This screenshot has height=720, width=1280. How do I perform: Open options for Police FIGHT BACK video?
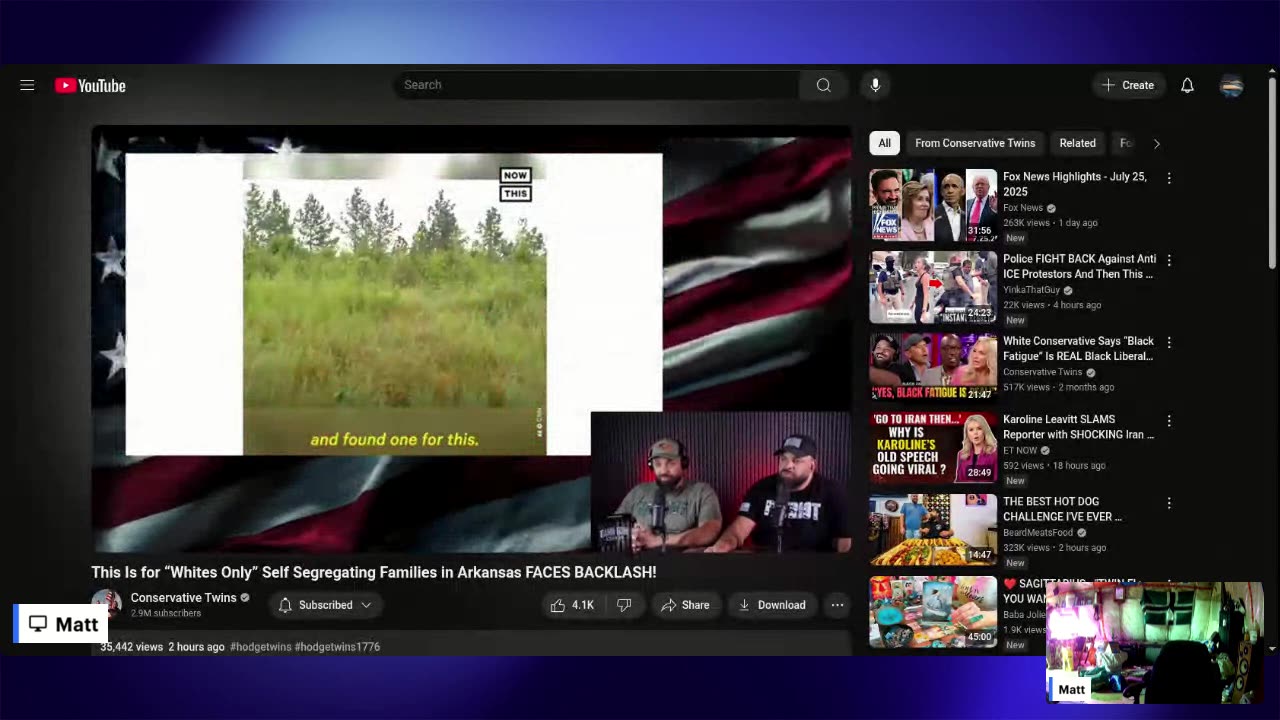click(1169, 260)
